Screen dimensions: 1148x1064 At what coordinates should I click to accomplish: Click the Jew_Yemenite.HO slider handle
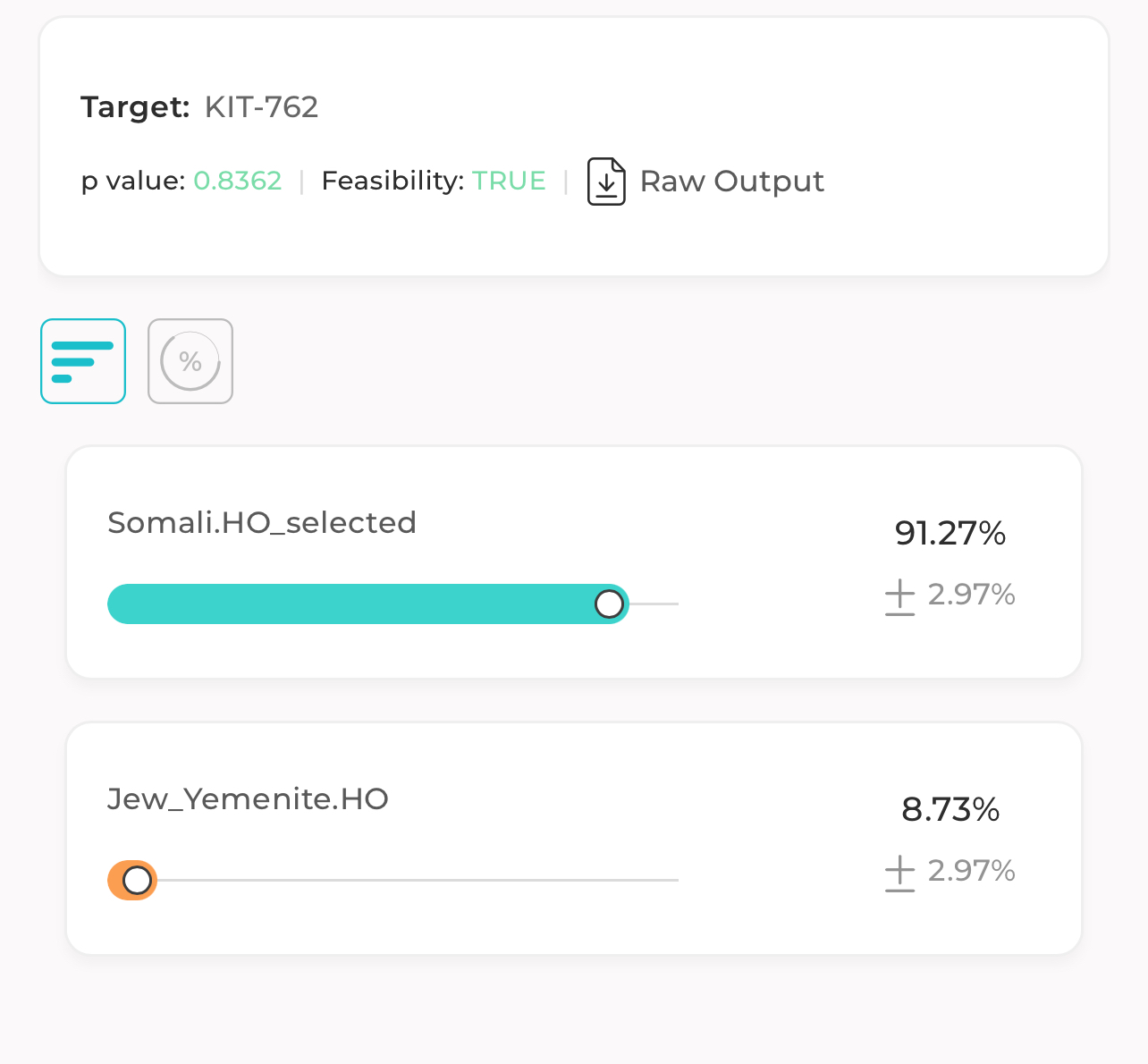tap(137, 881)
